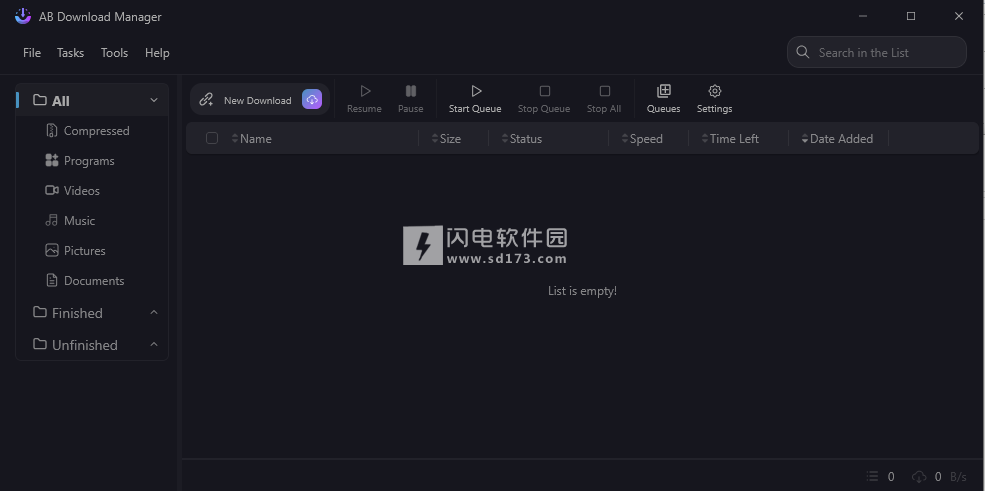The width and height of the screenshot is (985, 491).
Task: Collapse the All category chevron
Action: pyautogui.click(x=154, y=100)
